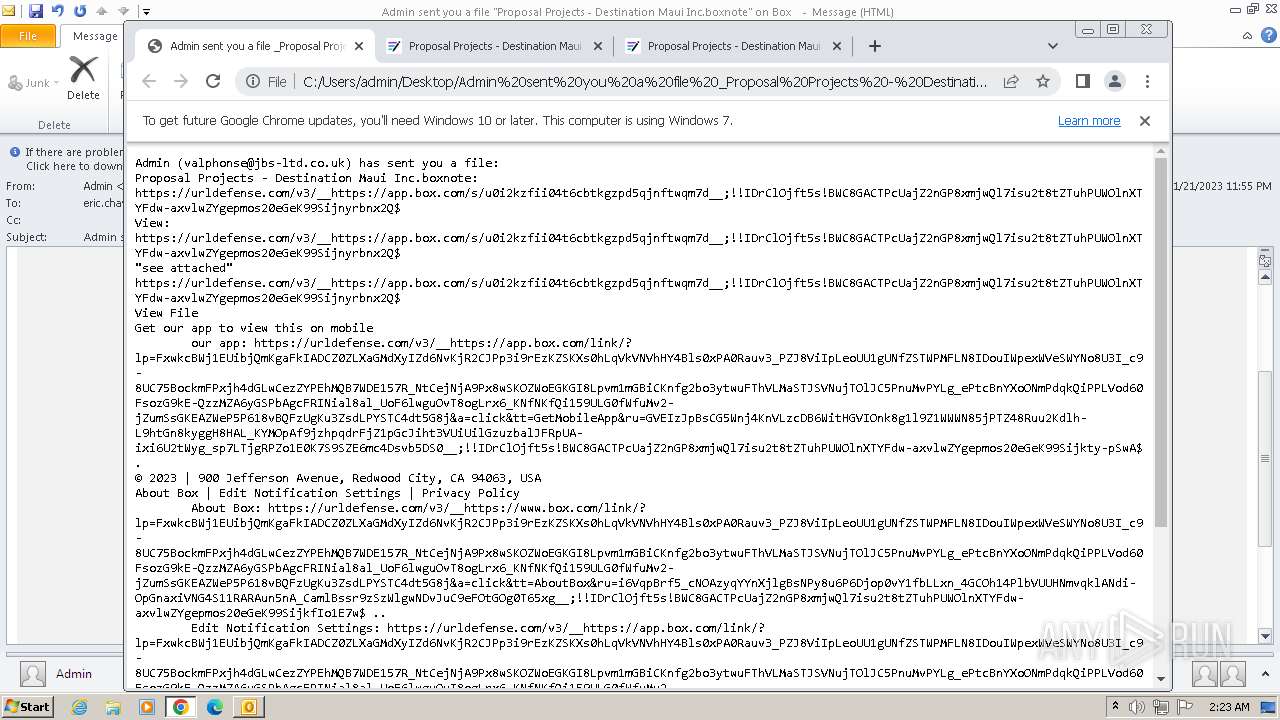Open the Junk dropdown in Outlook ribbon
The image size is (1280, 720).
click(34, 83)
